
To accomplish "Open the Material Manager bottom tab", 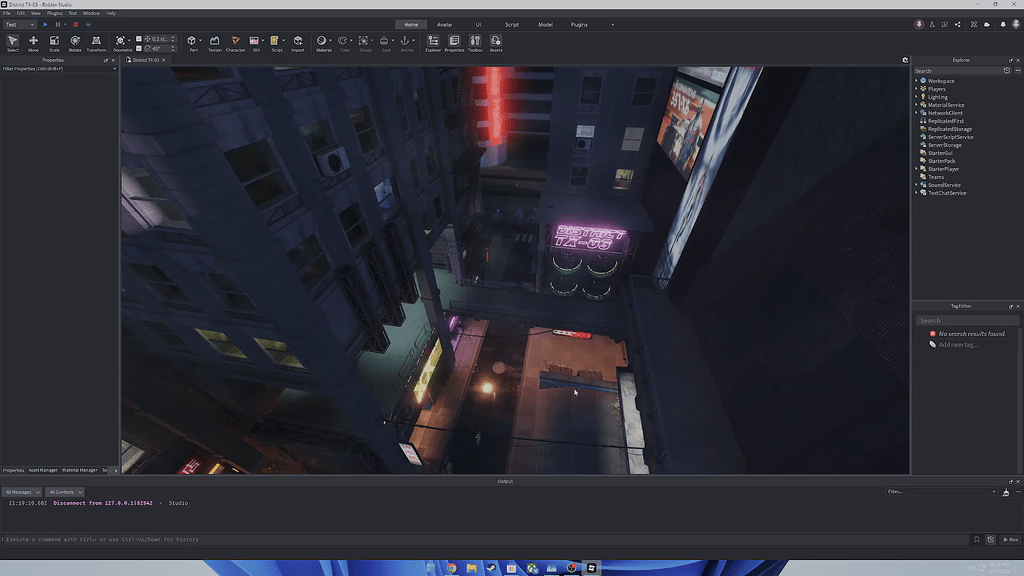I will (80, 470).
